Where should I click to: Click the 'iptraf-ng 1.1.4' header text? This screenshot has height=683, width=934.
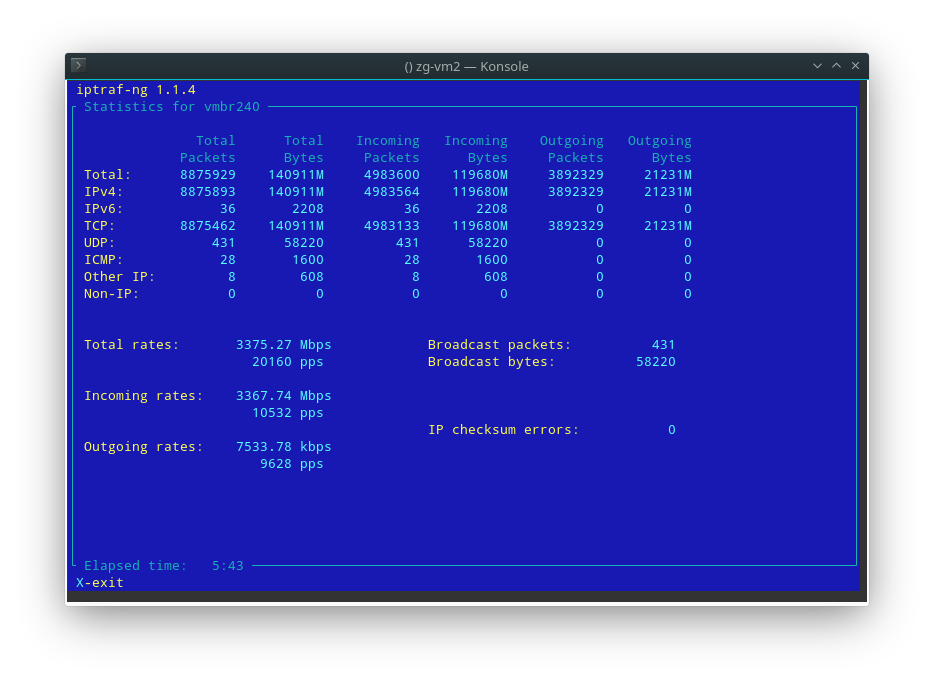tap(136, 89)
